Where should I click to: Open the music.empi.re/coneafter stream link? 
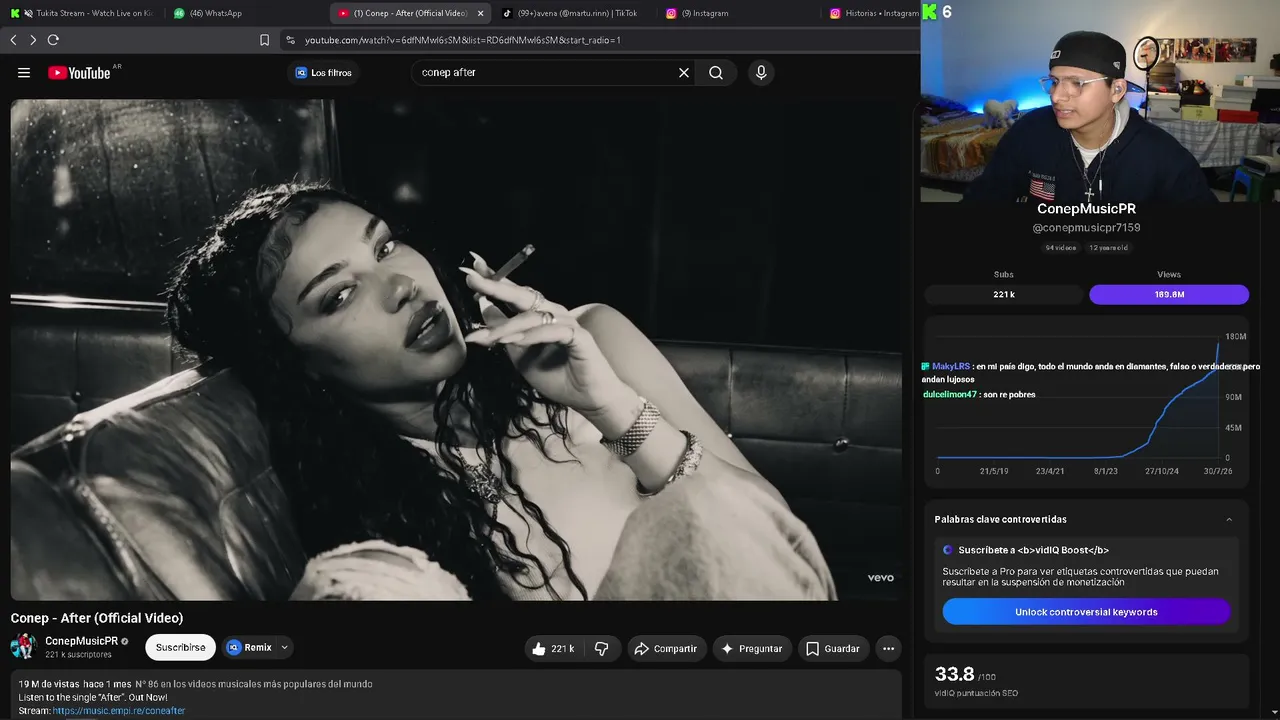(119, 711)
